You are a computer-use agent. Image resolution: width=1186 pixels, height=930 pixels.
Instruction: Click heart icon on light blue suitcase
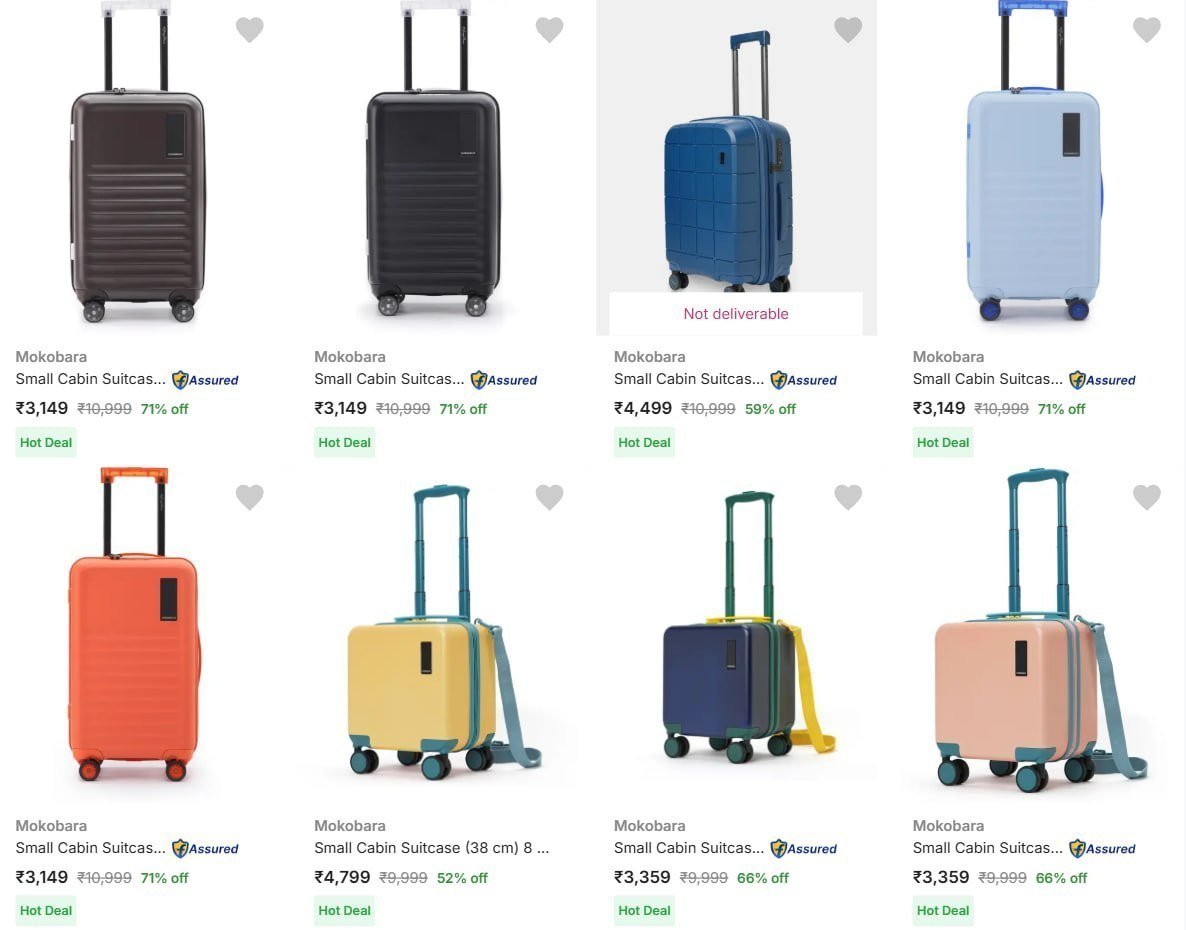[1146, 30]
